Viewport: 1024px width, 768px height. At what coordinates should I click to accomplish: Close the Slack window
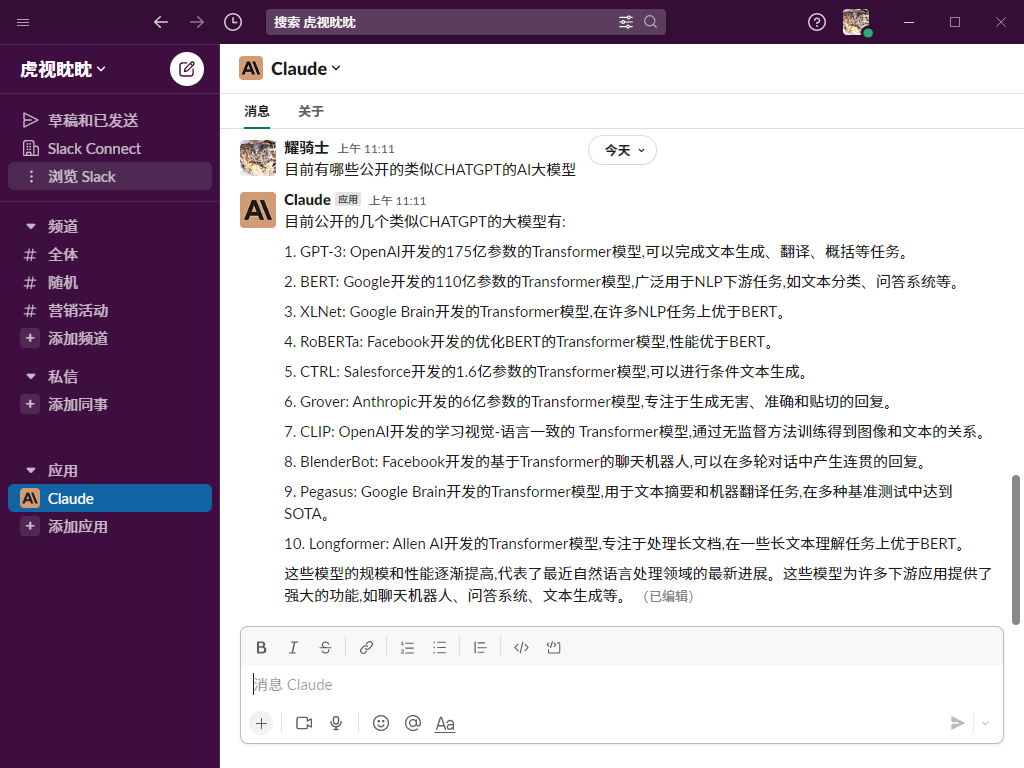coord(1000,22)
